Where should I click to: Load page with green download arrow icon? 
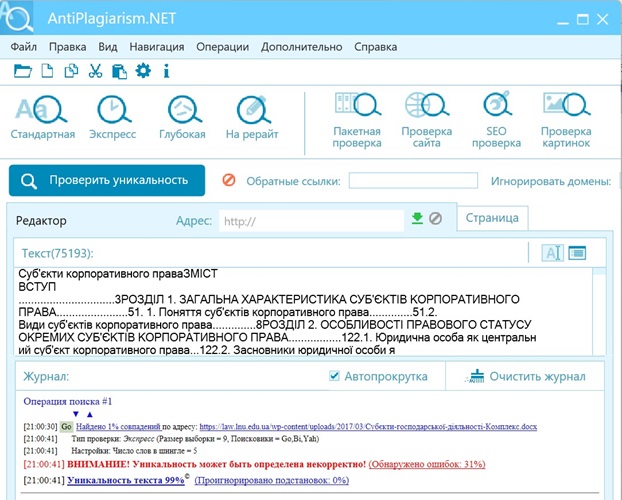coord(417,218)
